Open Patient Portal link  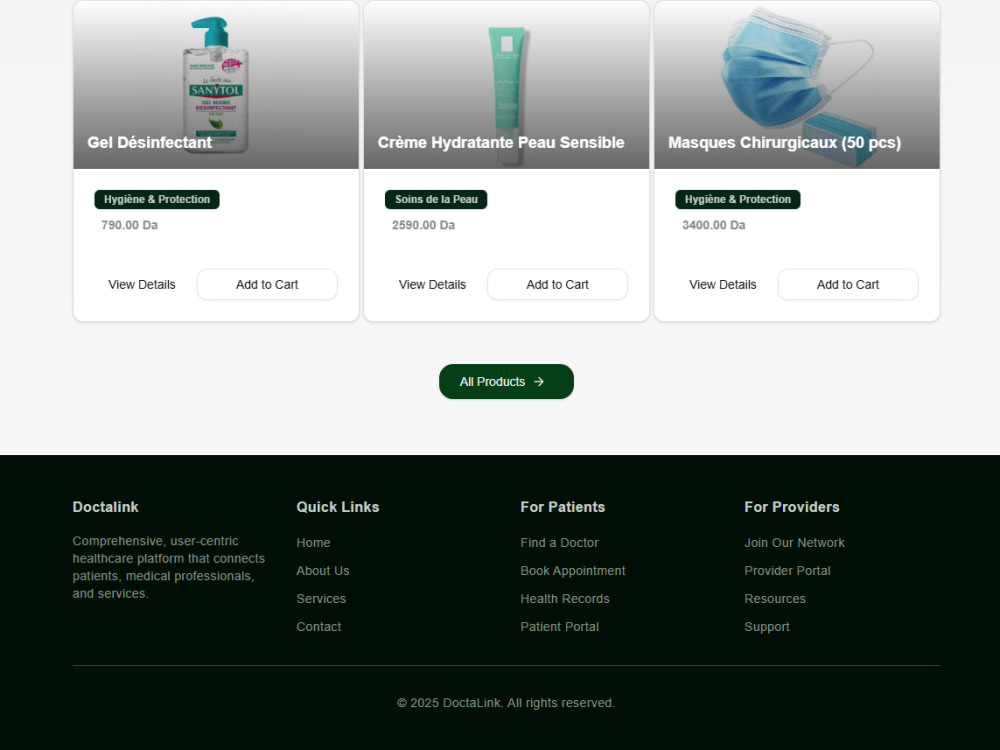click(559, 627)
